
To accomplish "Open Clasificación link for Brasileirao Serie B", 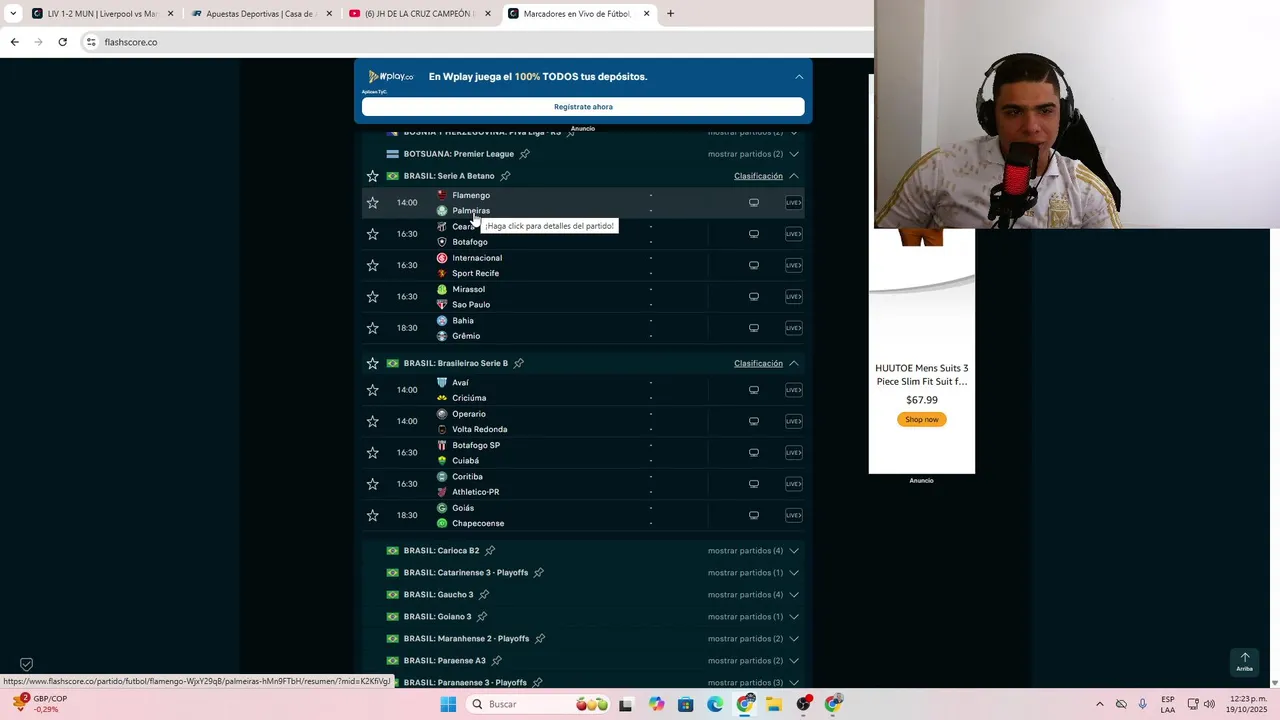I will tap(758, 363).
